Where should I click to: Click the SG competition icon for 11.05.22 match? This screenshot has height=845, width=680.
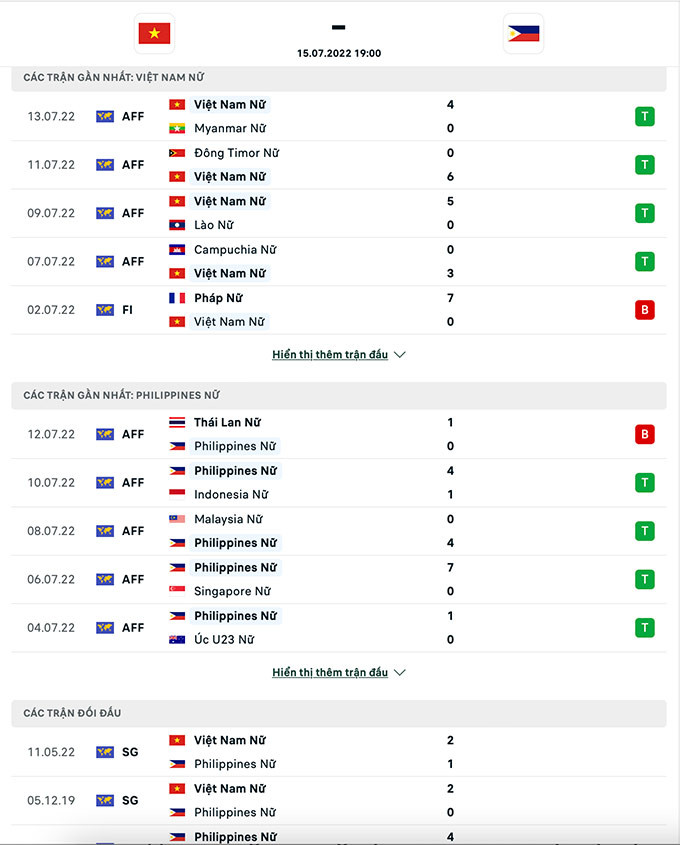point(105,752)
